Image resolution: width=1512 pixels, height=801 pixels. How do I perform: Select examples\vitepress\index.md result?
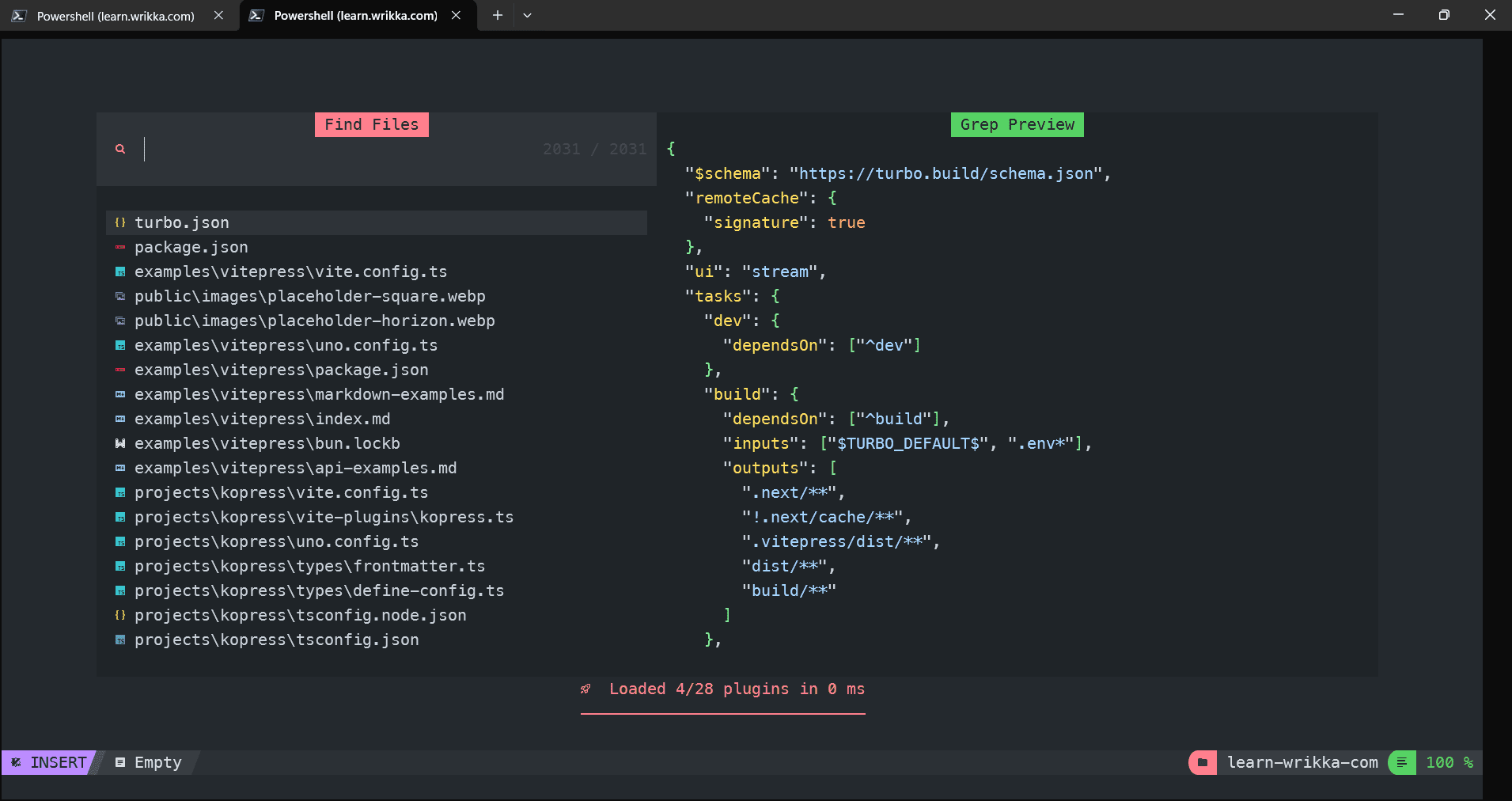(x=377, y=419)
